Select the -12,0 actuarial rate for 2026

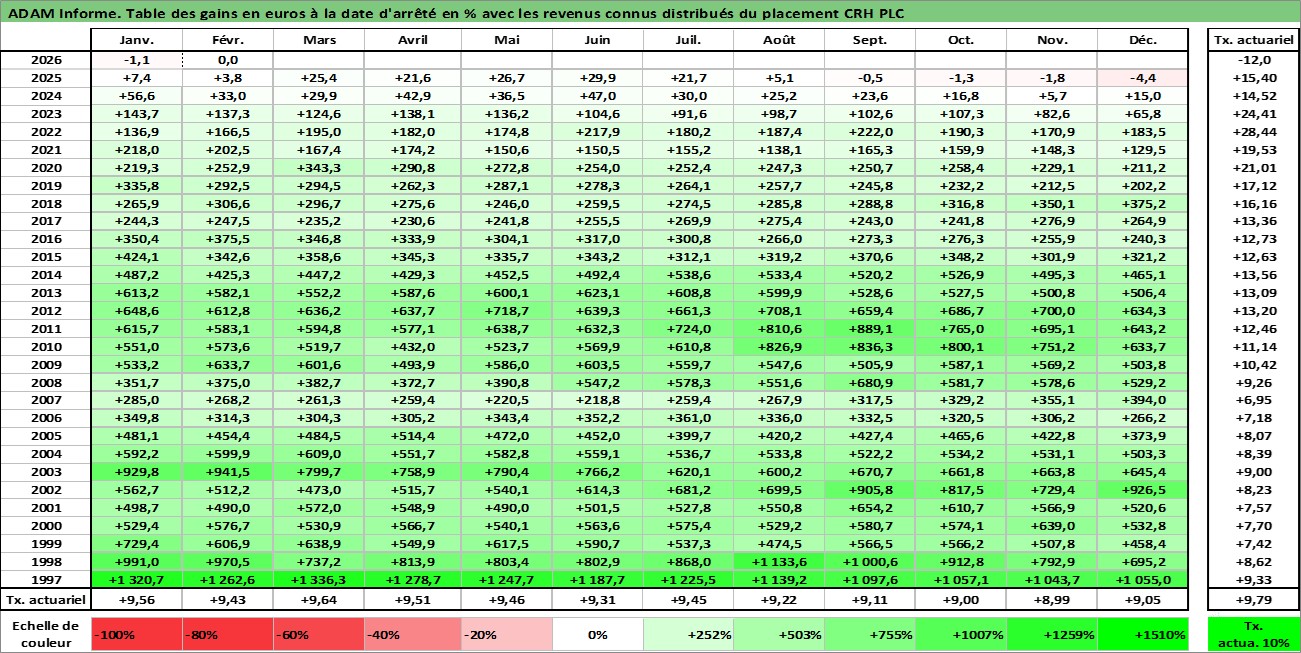(1253, 60)
